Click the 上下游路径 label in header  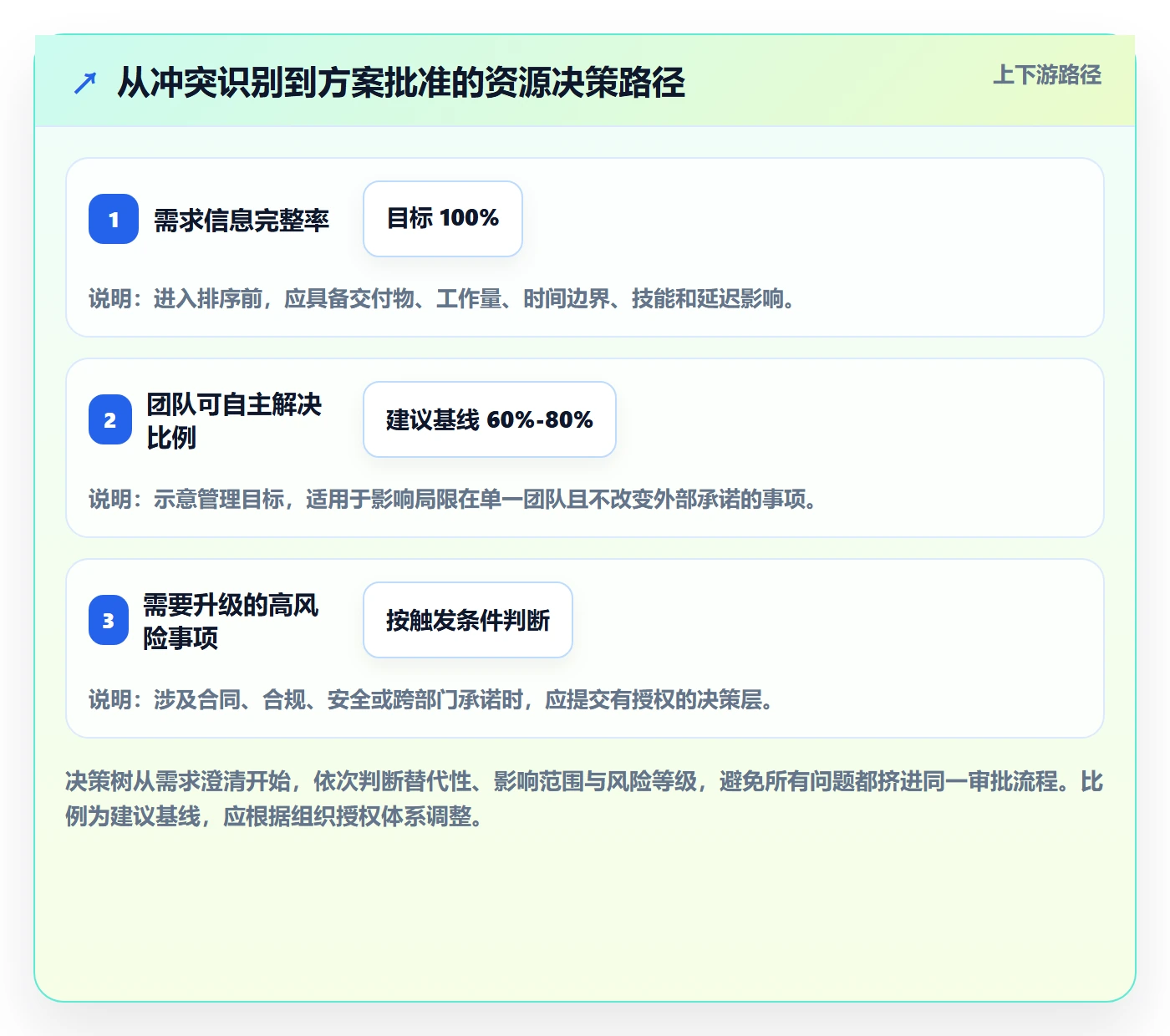[1047, 75]
